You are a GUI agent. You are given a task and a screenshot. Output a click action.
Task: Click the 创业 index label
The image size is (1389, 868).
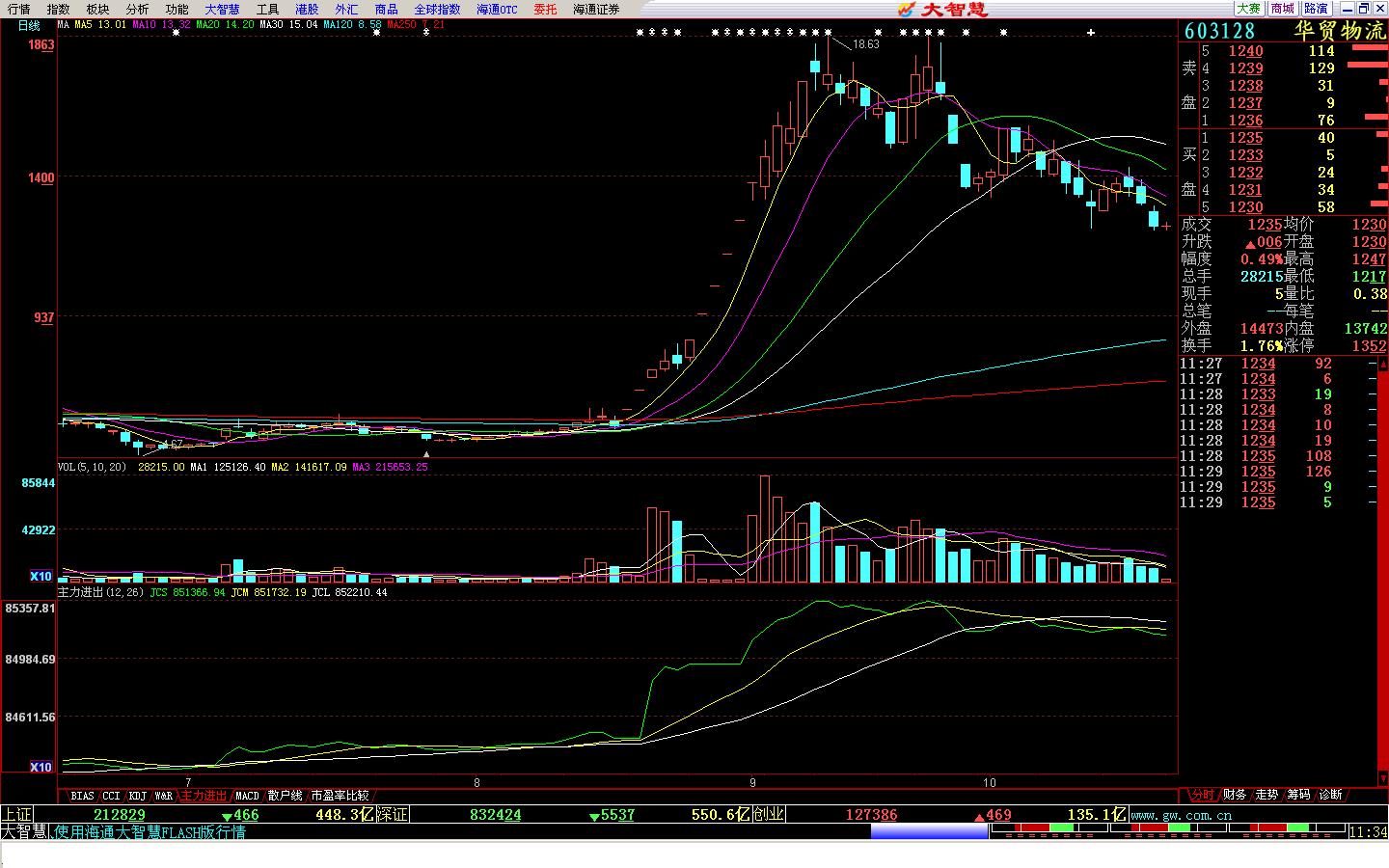[769, 814]
